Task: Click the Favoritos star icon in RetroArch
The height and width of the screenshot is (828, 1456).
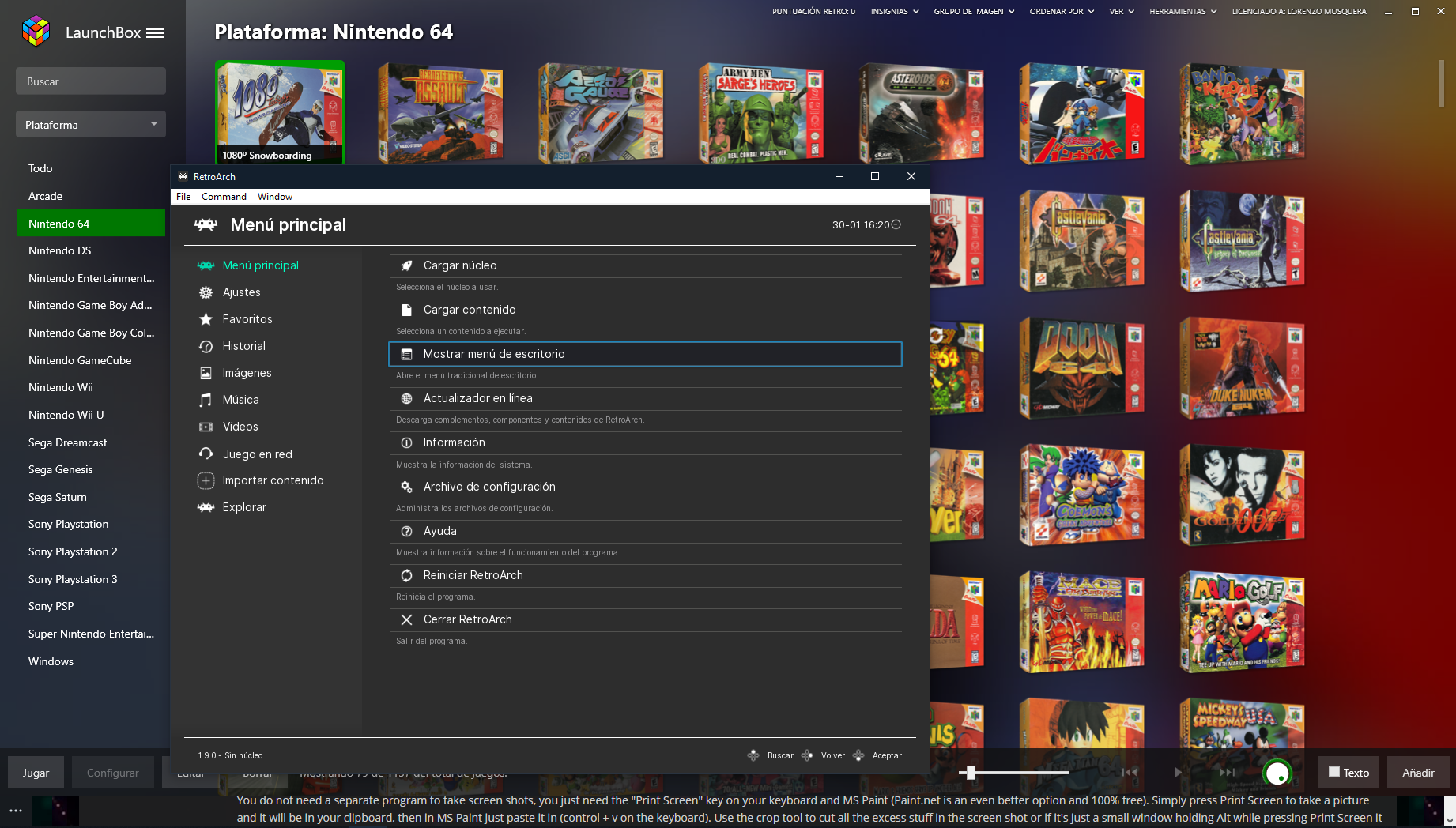Action: click(x=206, y=319)
